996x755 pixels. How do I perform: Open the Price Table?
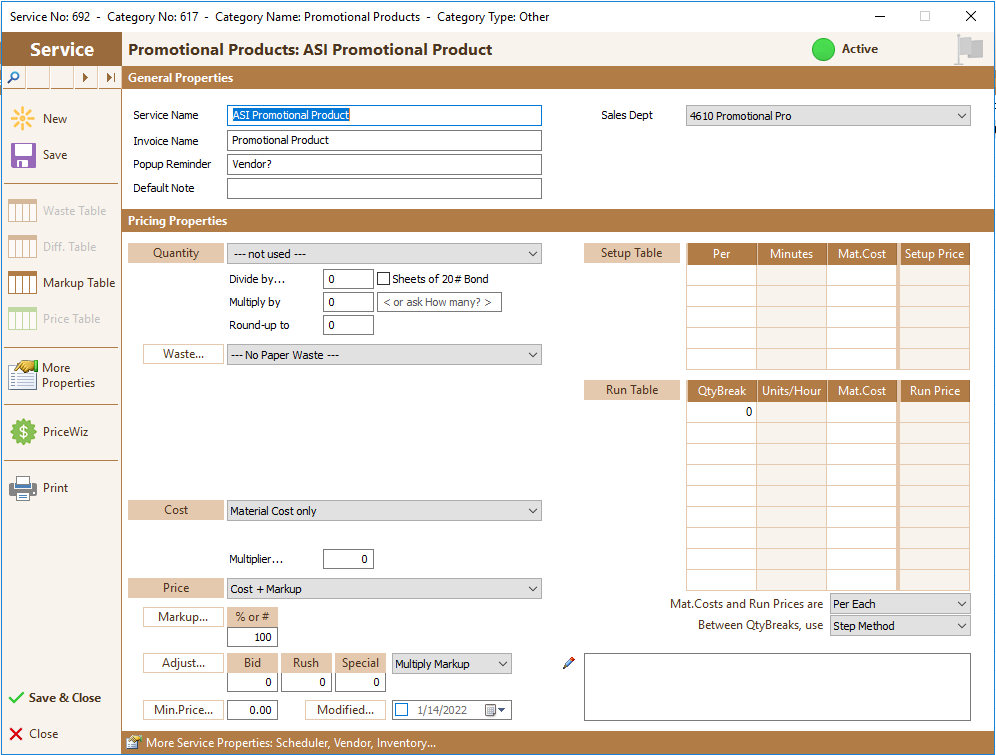tap(55, 319)
